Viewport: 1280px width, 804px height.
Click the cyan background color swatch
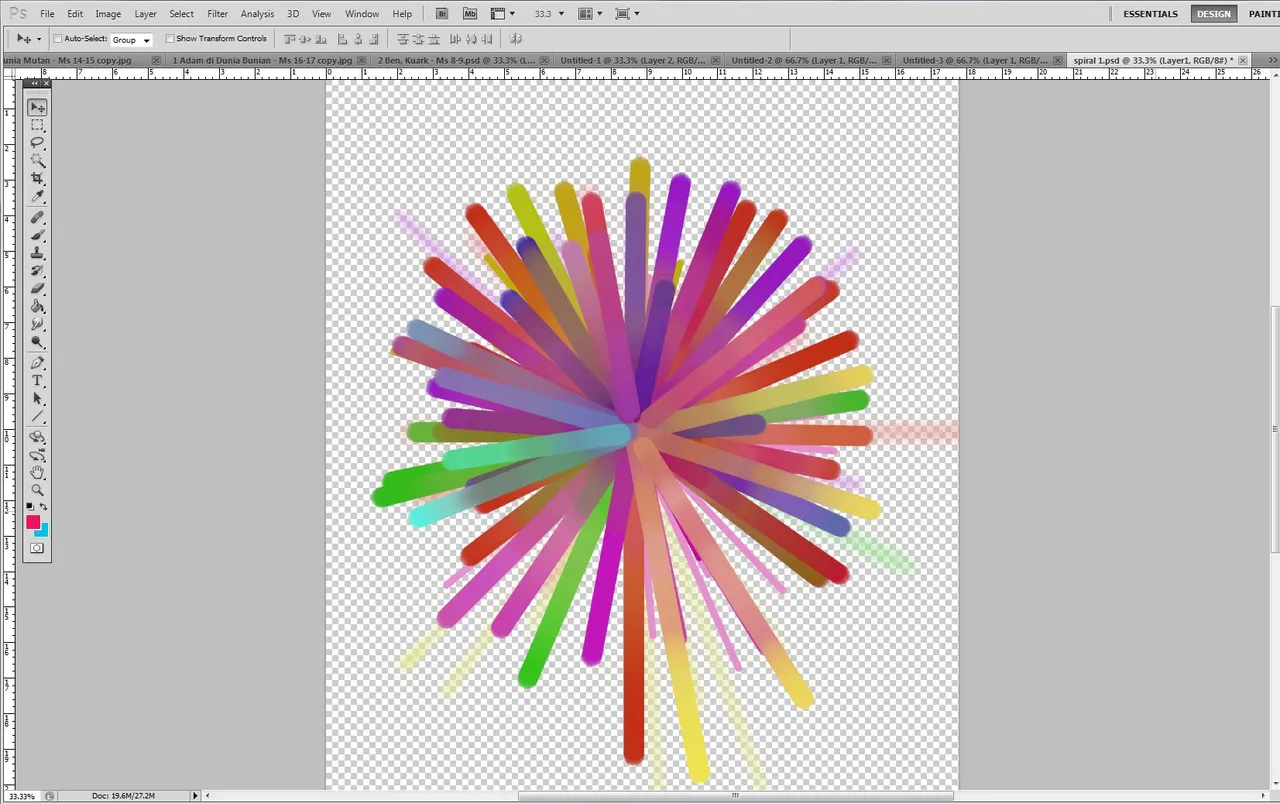click(x=43, y=531)
